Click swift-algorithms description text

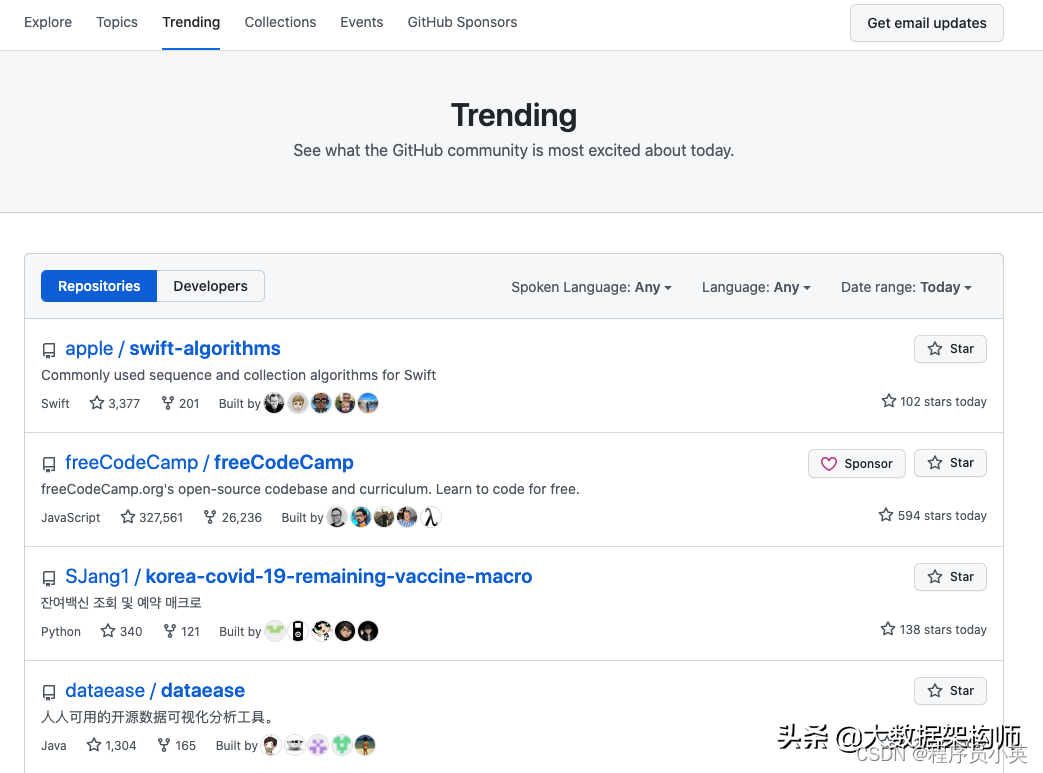click(x=239, y=375)
